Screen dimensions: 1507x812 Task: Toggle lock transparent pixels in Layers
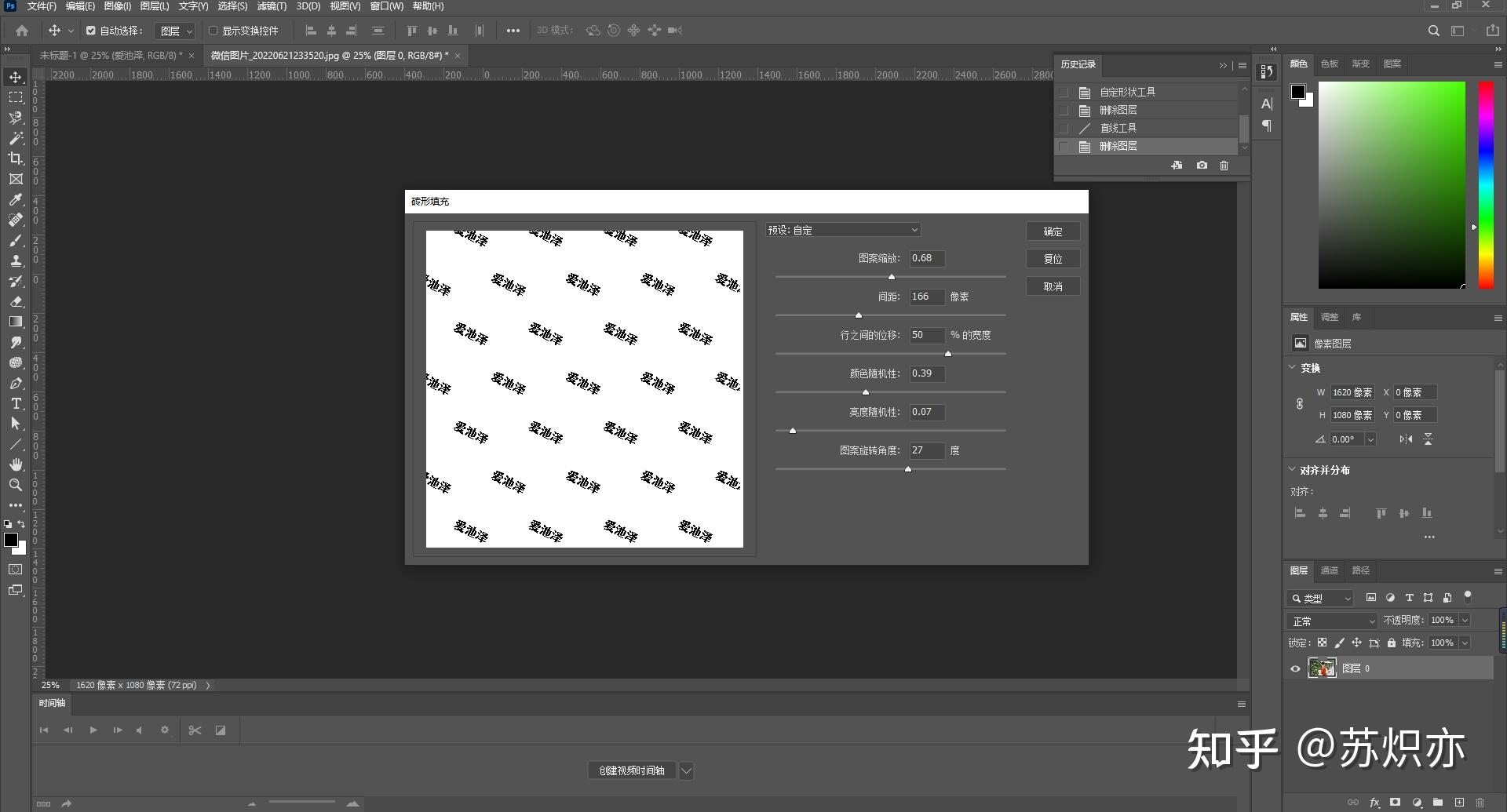pyautogui.click(x=1322, y=643)
